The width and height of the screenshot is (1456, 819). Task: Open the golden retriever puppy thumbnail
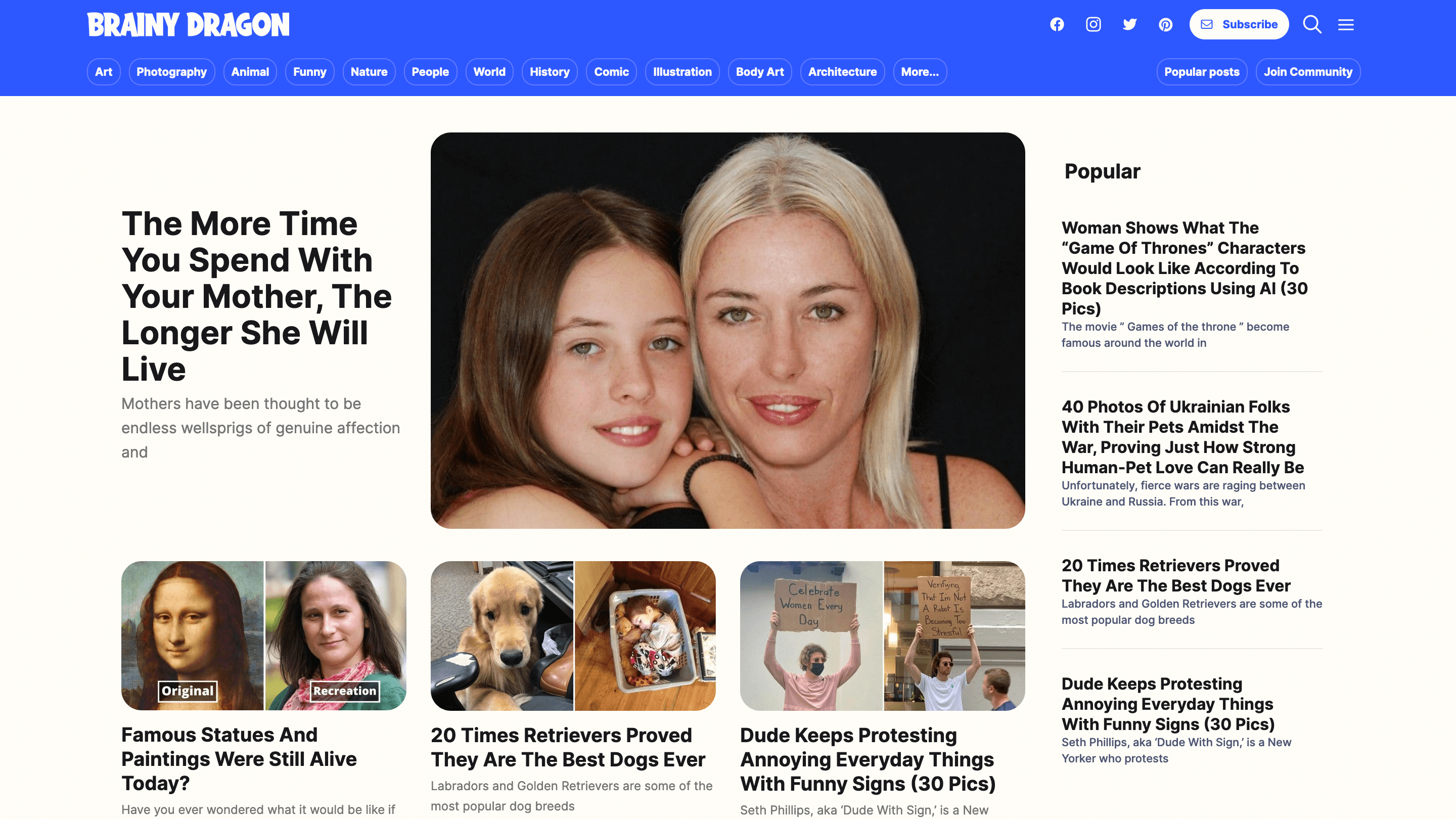pyautogui.click(x=573, y=635)
